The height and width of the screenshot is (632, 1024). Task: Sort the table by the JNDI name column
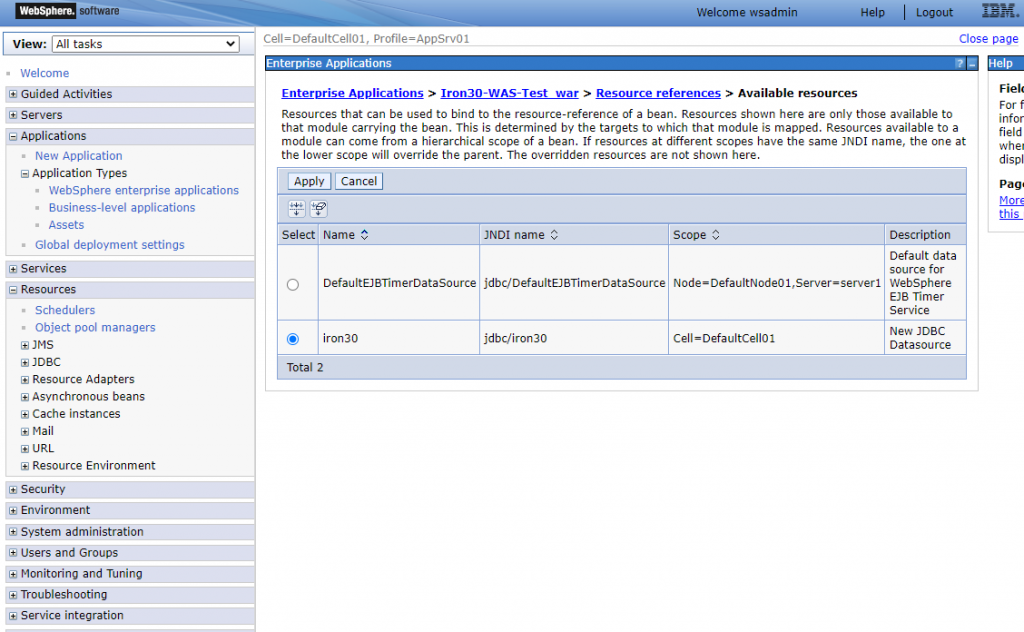coord(554,235)
